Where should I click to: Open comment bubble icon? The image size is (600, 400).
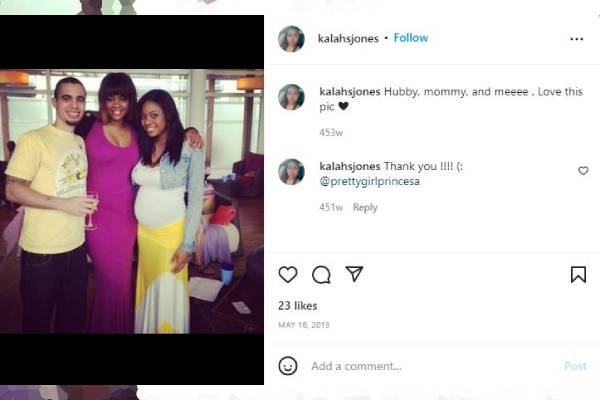point(321,274)
